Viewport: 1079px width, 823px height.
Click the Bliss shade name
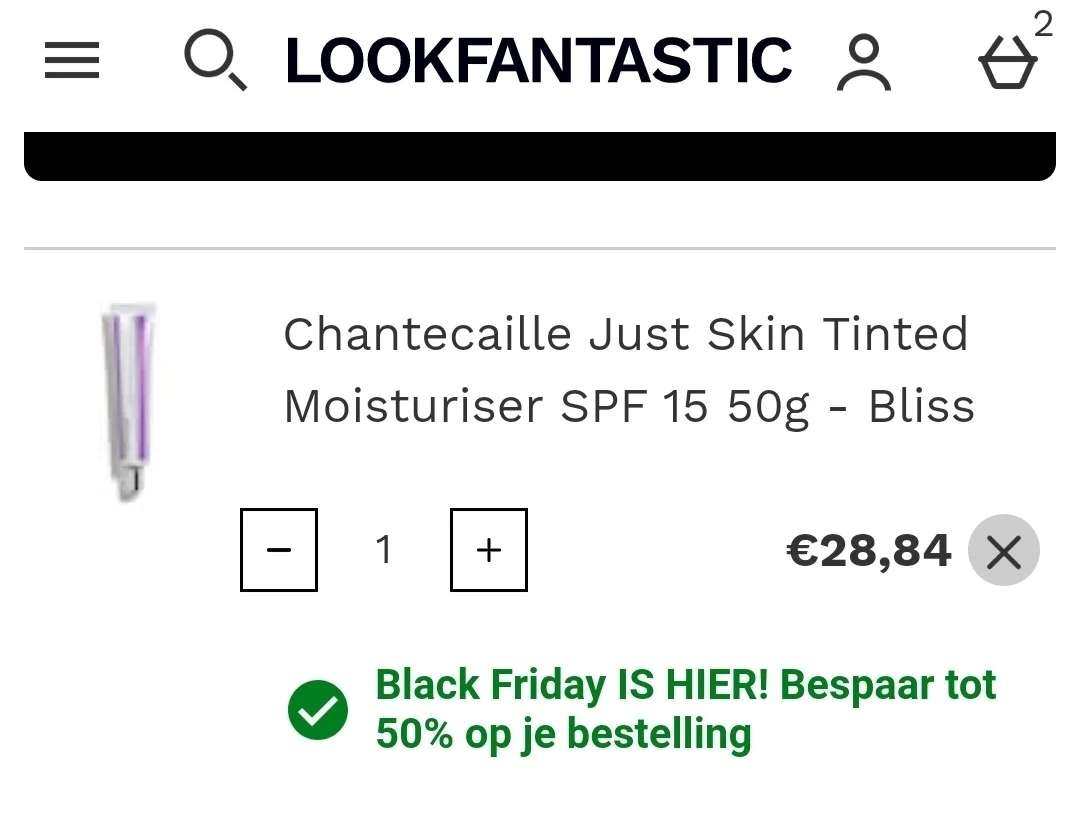[921, 407]
